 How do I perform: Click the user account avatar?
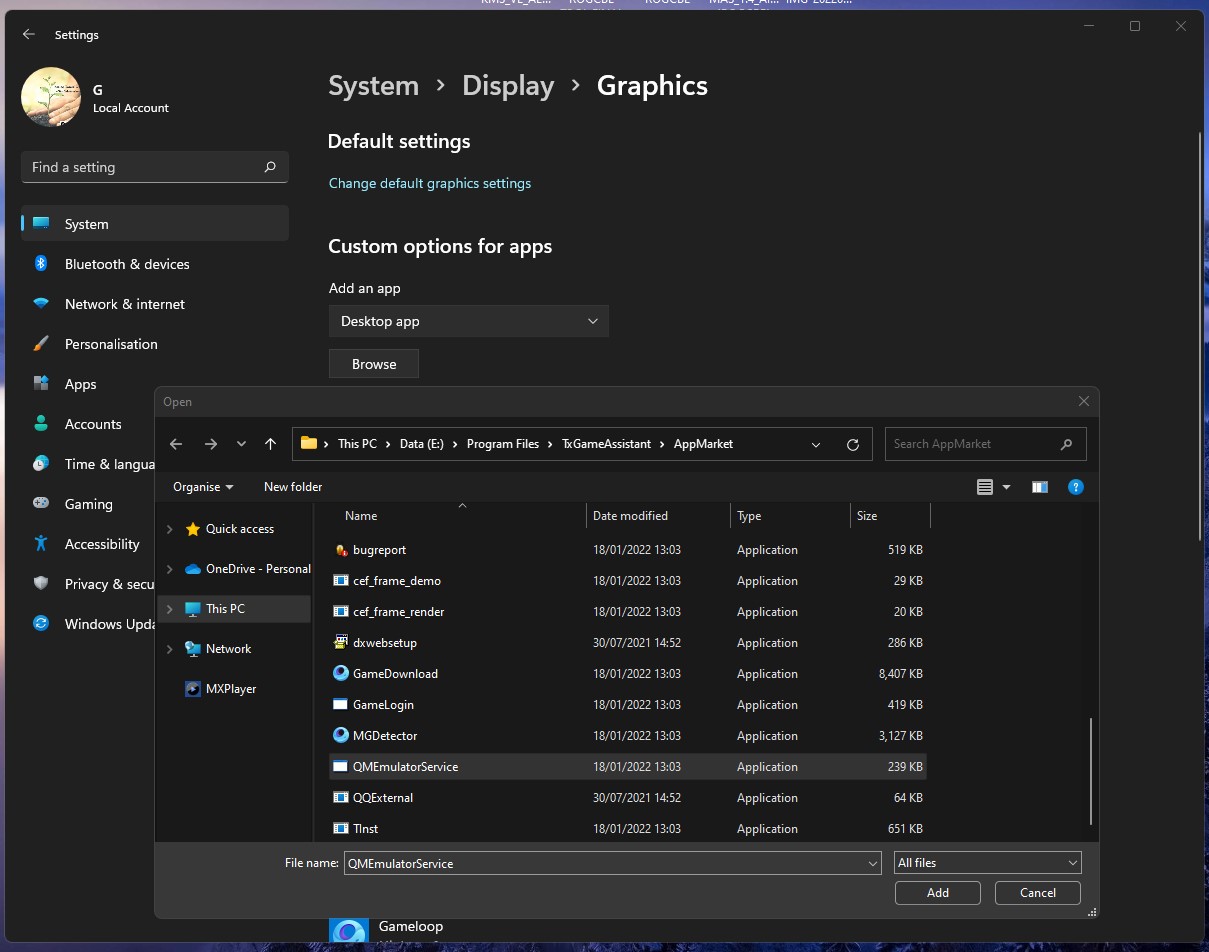[x=51, y=97]
